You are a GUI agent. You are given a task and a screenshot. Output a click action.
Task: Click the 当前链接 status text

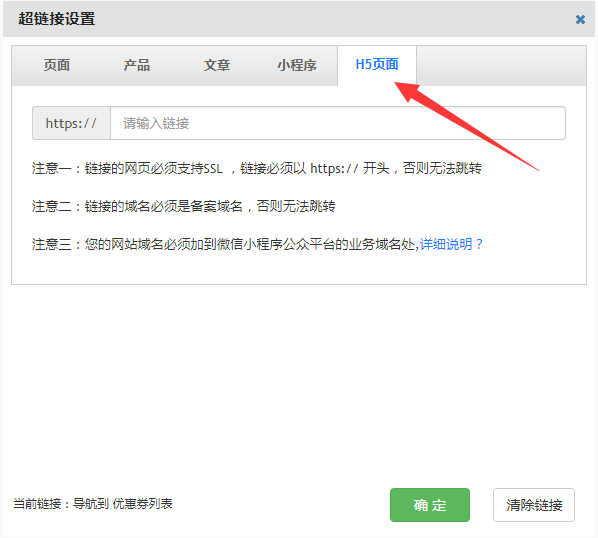pyautogui.click(x=93, y=504)
